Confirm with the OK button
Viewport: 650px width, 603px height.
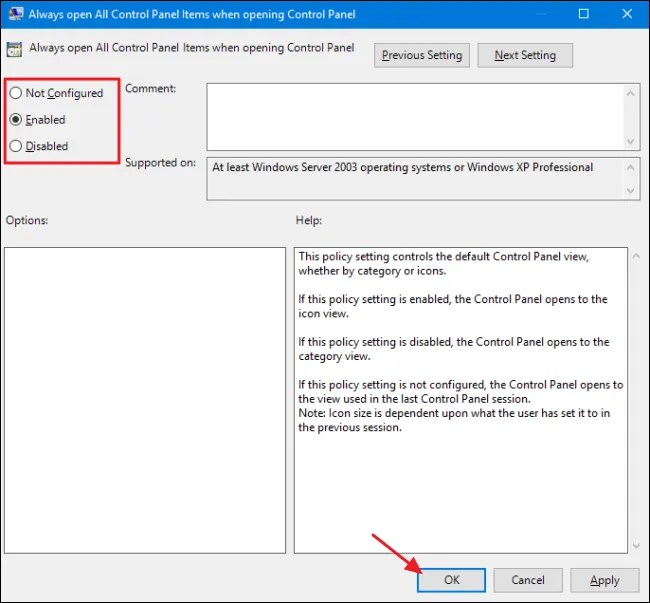tap(451, 580)
